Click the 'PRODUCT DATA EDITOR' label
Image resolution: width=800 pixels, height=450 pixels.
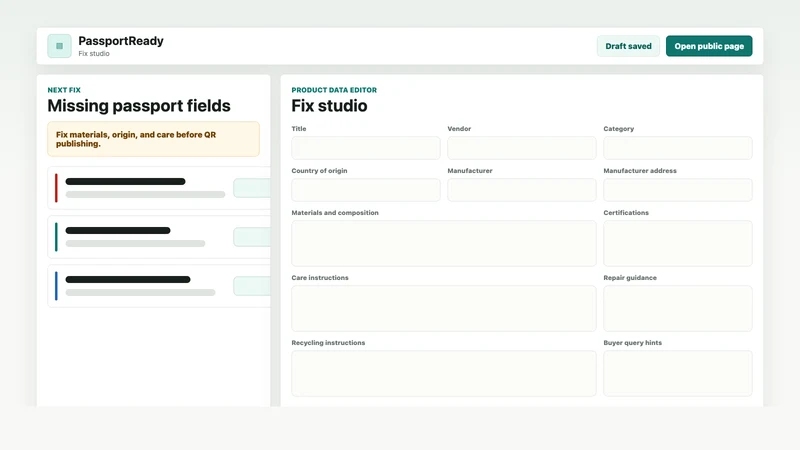click(x=334, y=90)
